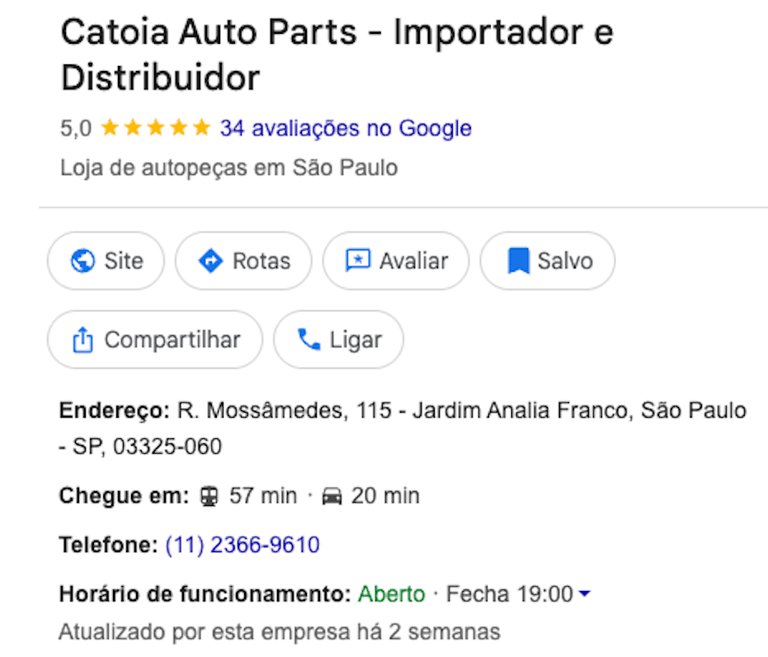Click the Horário de funcionamento label
The image size is (768, 657).
[x=204, y=594]
